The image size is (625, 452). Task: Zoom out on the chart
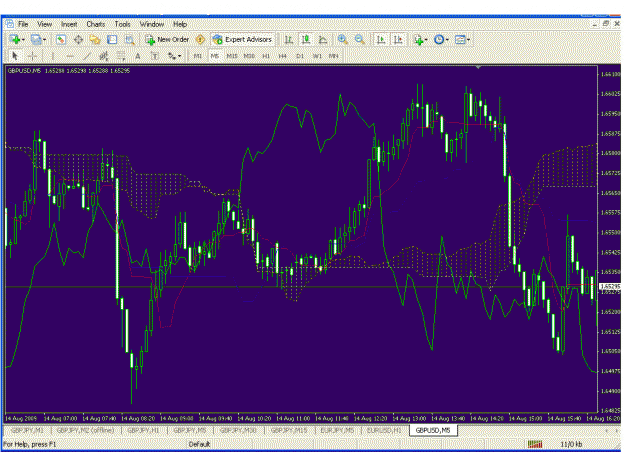click(360, 39)
